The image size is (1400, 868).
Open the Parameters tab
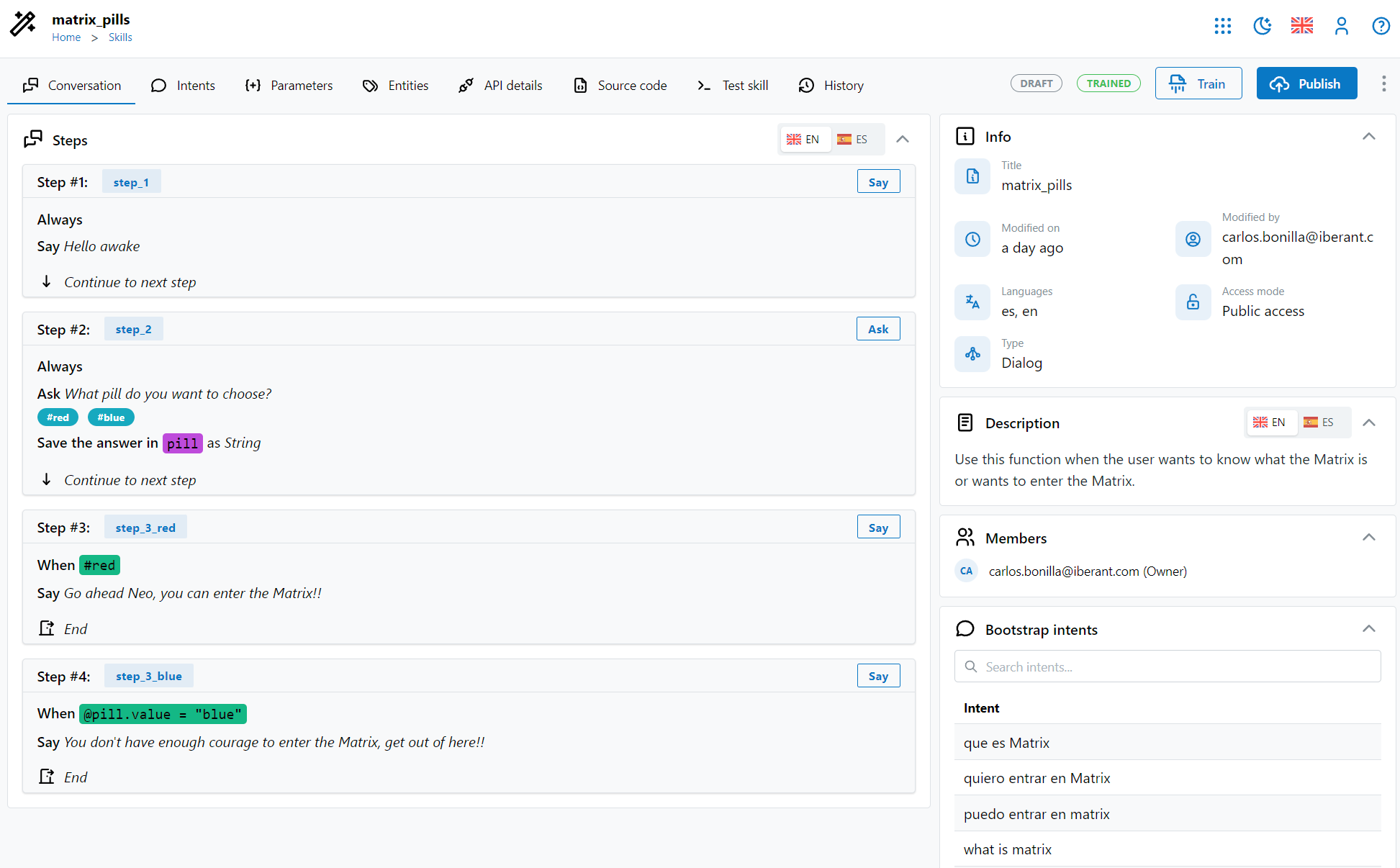[289, 86]
